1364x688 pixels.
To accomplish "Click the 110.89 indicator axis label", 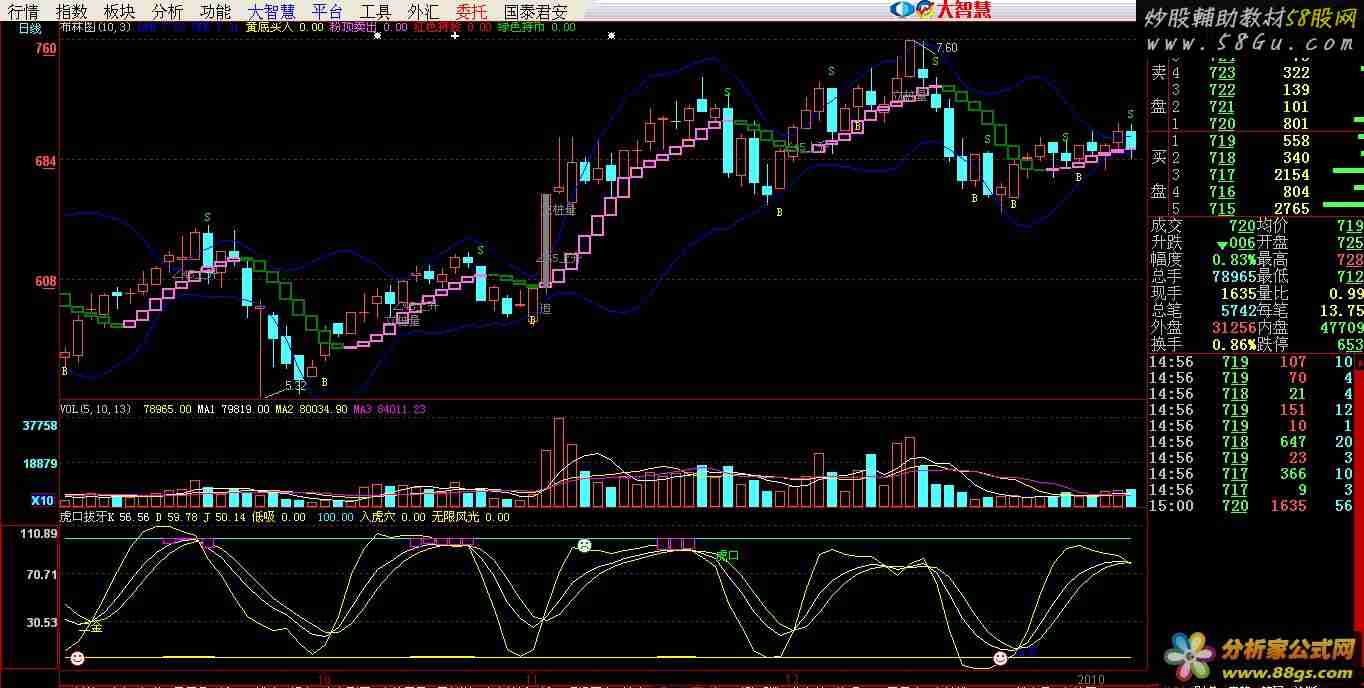I will coord(39,535).
